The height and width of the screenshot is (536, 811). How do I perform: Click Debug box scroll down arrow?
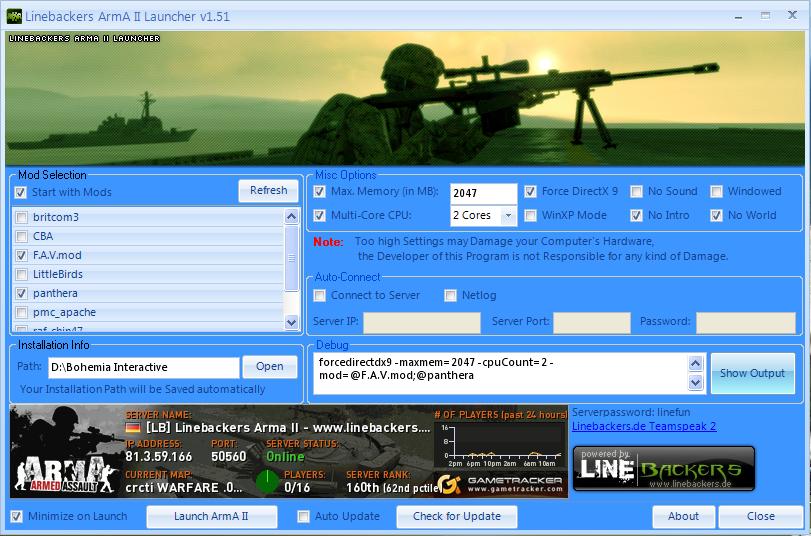[696, 382]
